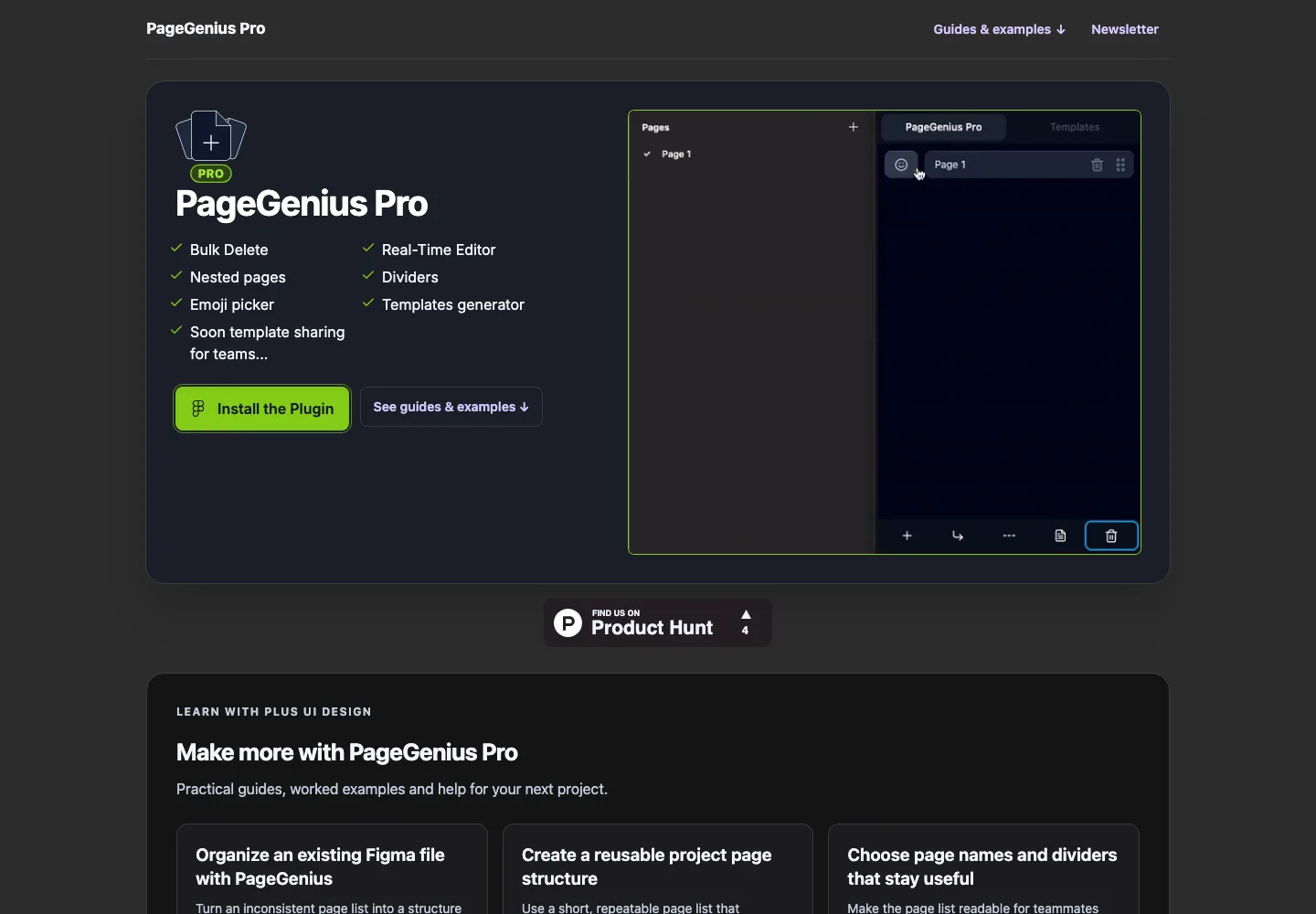Click the divider dashes icon in bottom toolbar
The image size is (1316, 914).
click(1010, 536)
